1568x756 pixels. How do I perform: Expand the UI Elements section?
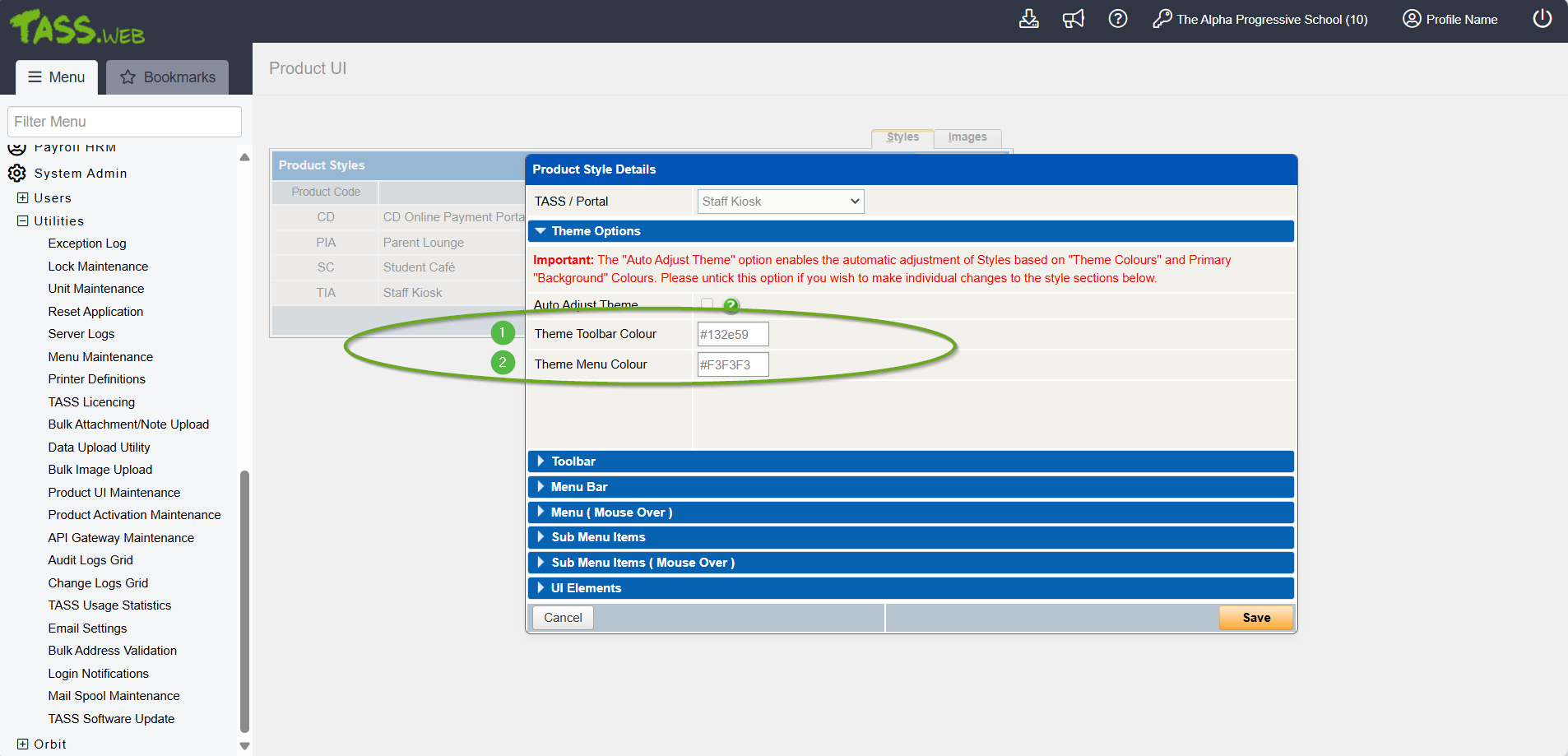click(586, 588)
